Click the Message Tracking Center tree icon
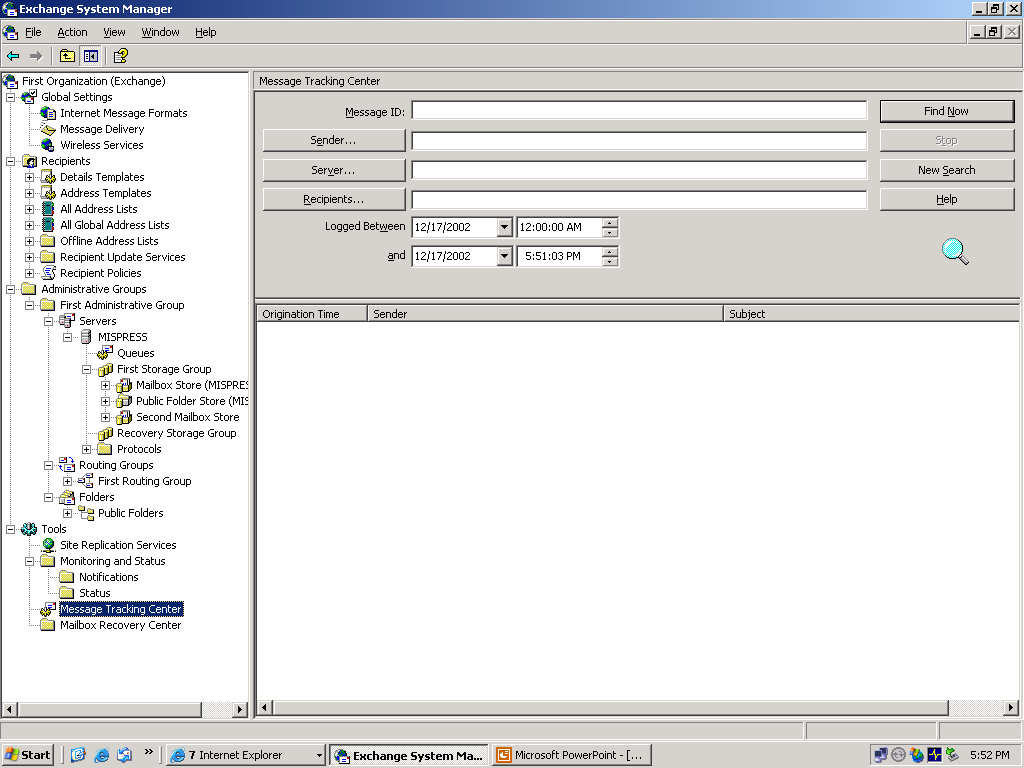Image resolution: width=1024 pixels, height=768 pixels. click(48, 609)
